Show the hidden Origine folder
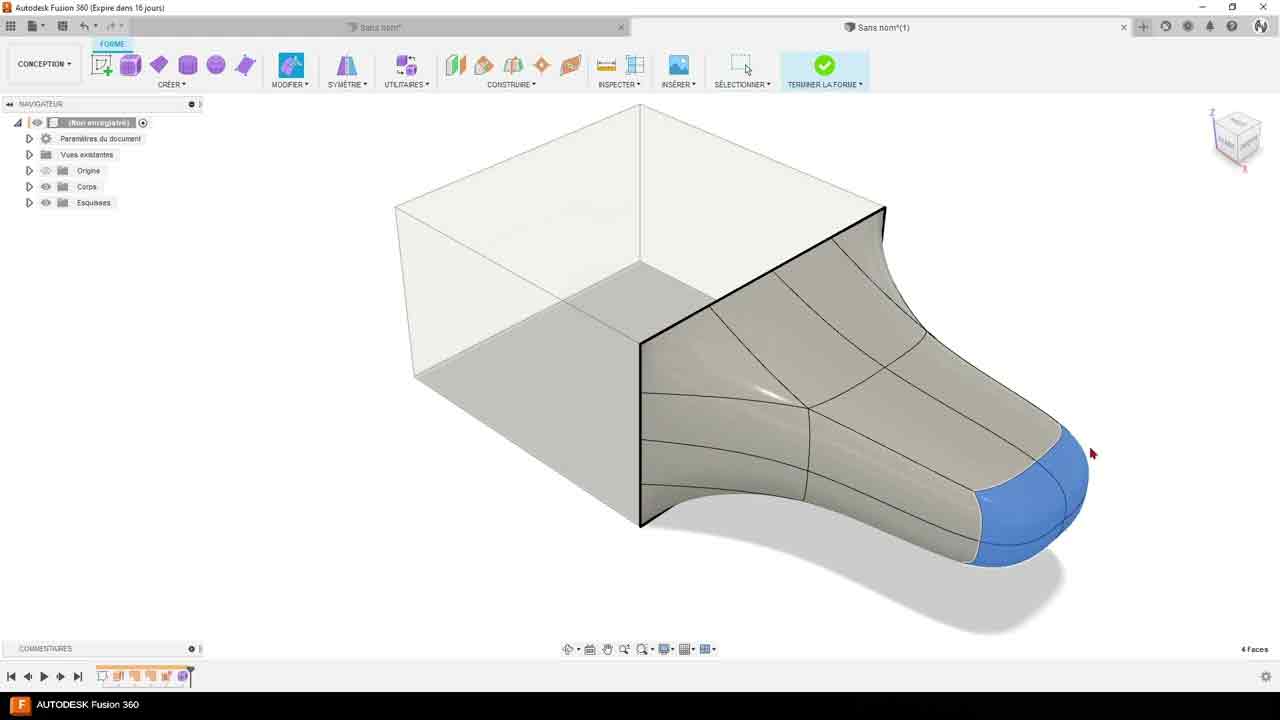The width and height of the screenshot is (1280, 720). click(46, 171)
